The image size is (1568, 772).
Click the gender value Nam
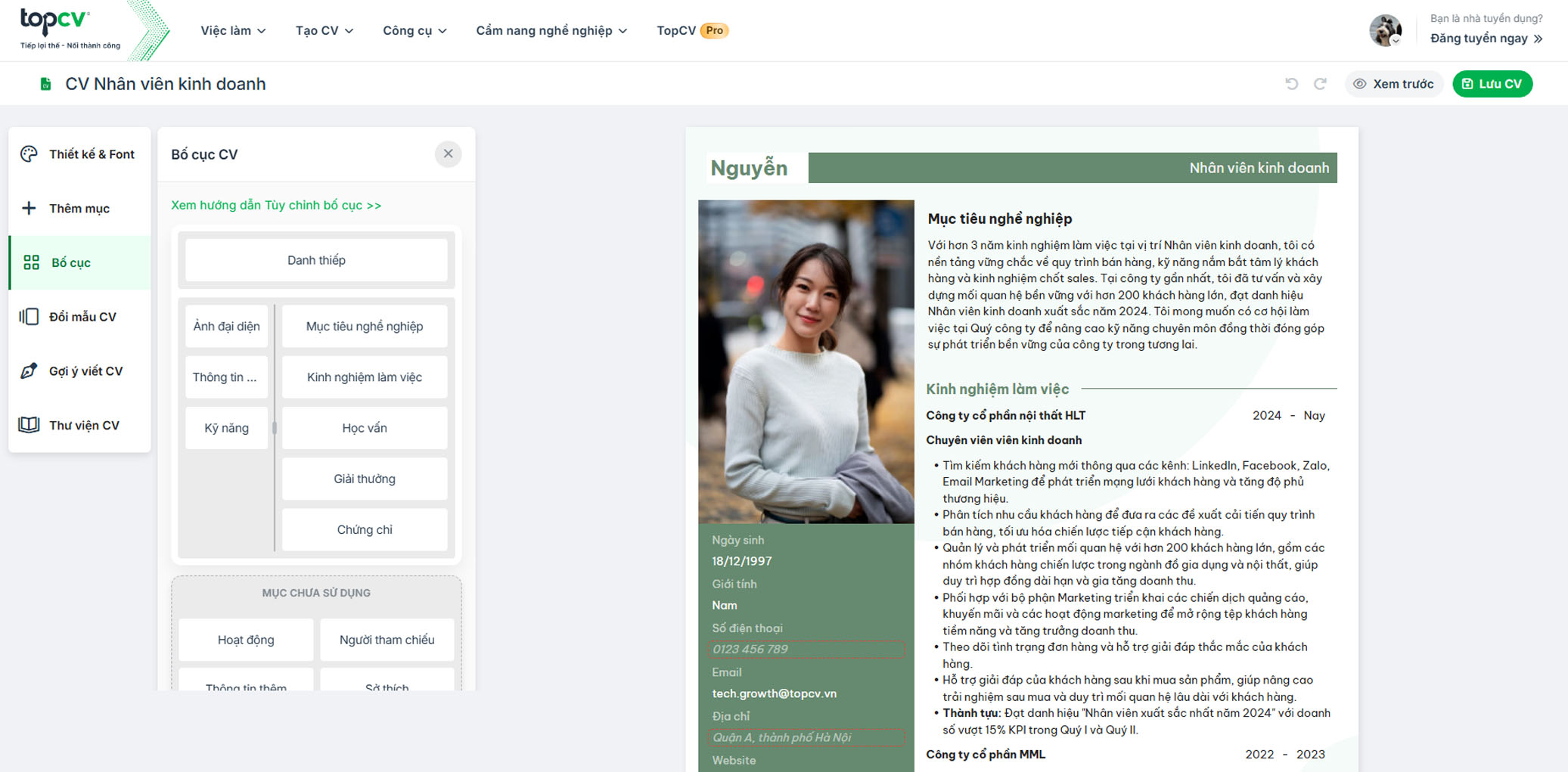(725, 605)
